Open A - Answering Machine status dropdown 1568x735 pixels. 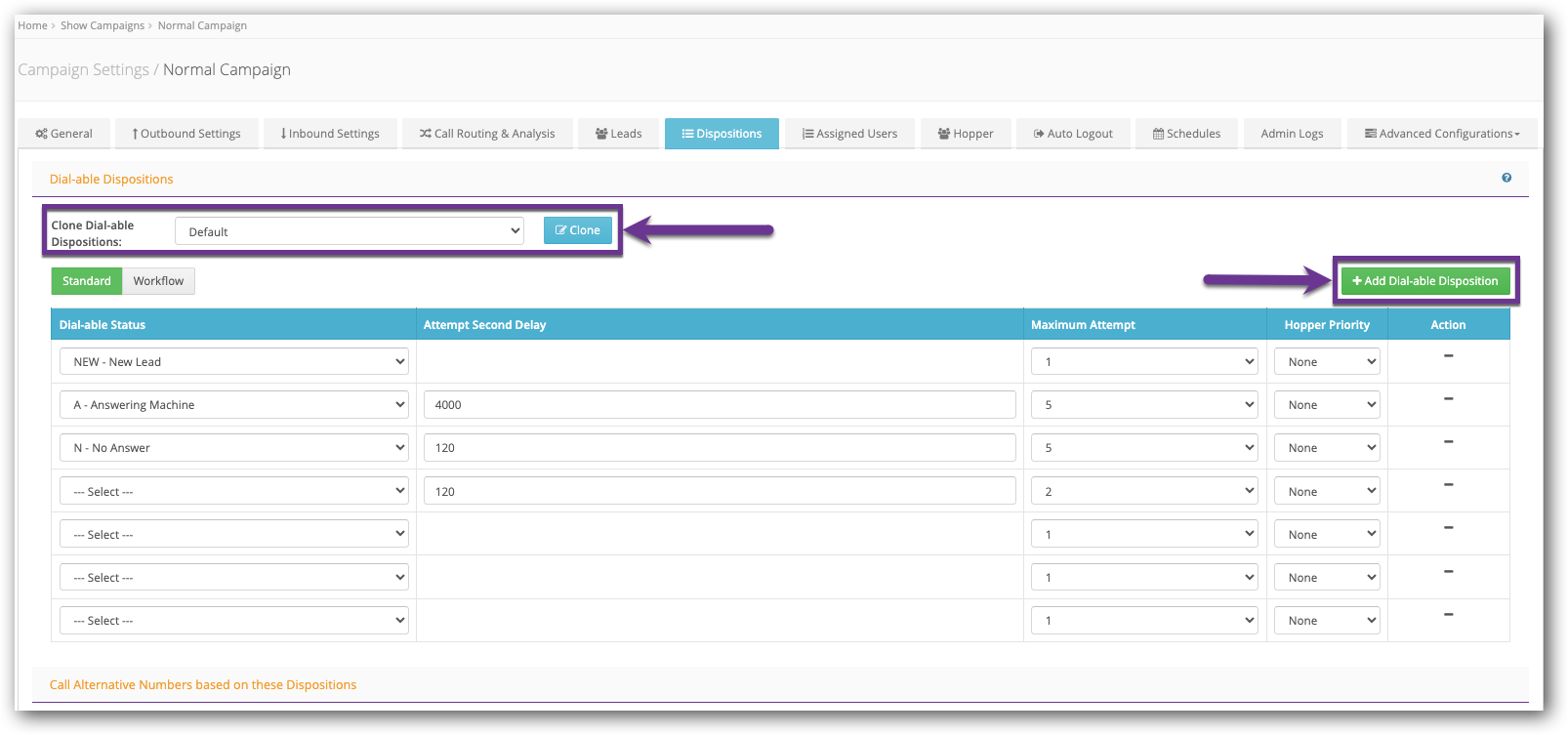tap(234, 404)
